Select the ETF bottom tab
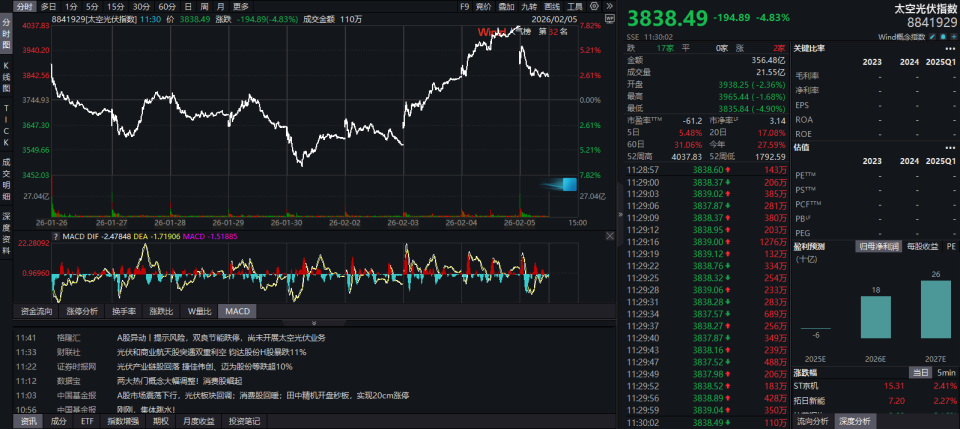960x429 pixels. pyautogui.click(x=88, y=421)
